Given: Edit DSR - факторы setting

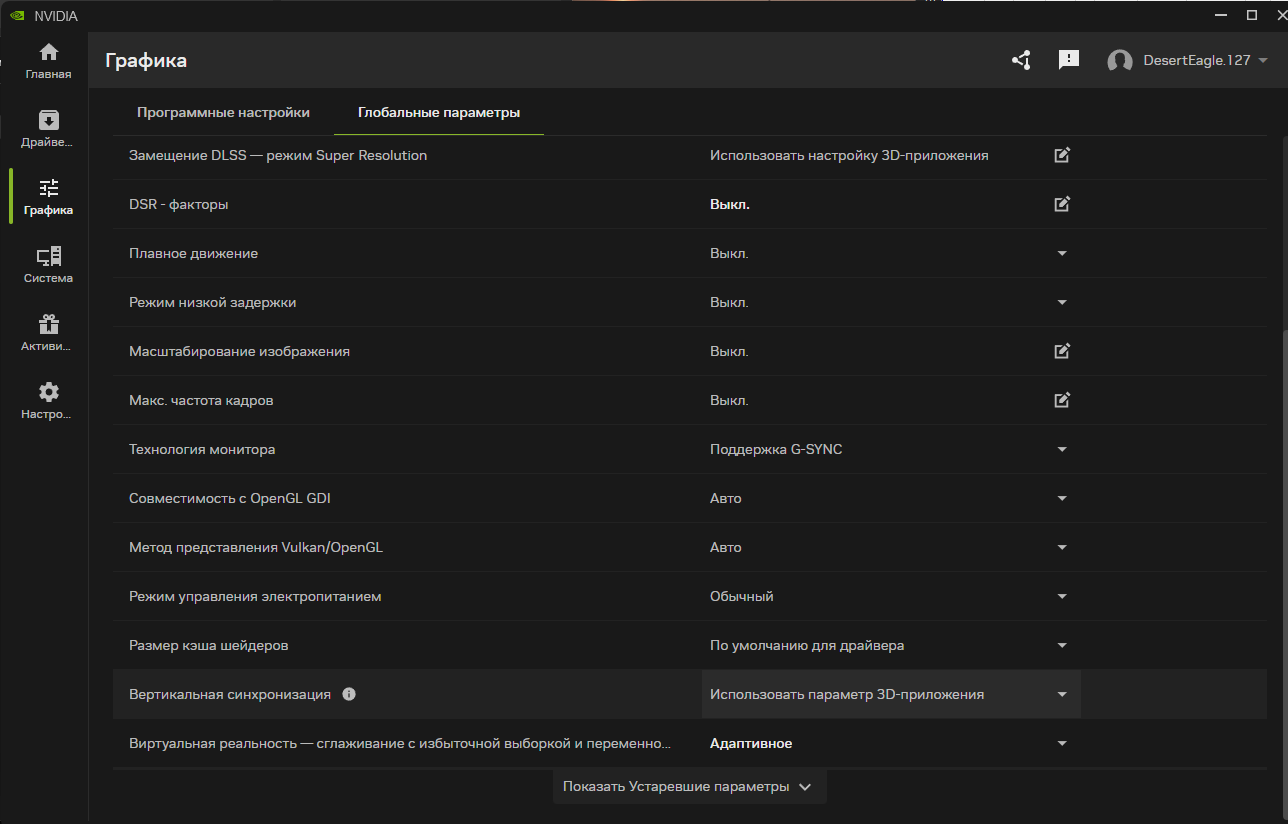Looking at the screenshot, I should (1062, 204).
